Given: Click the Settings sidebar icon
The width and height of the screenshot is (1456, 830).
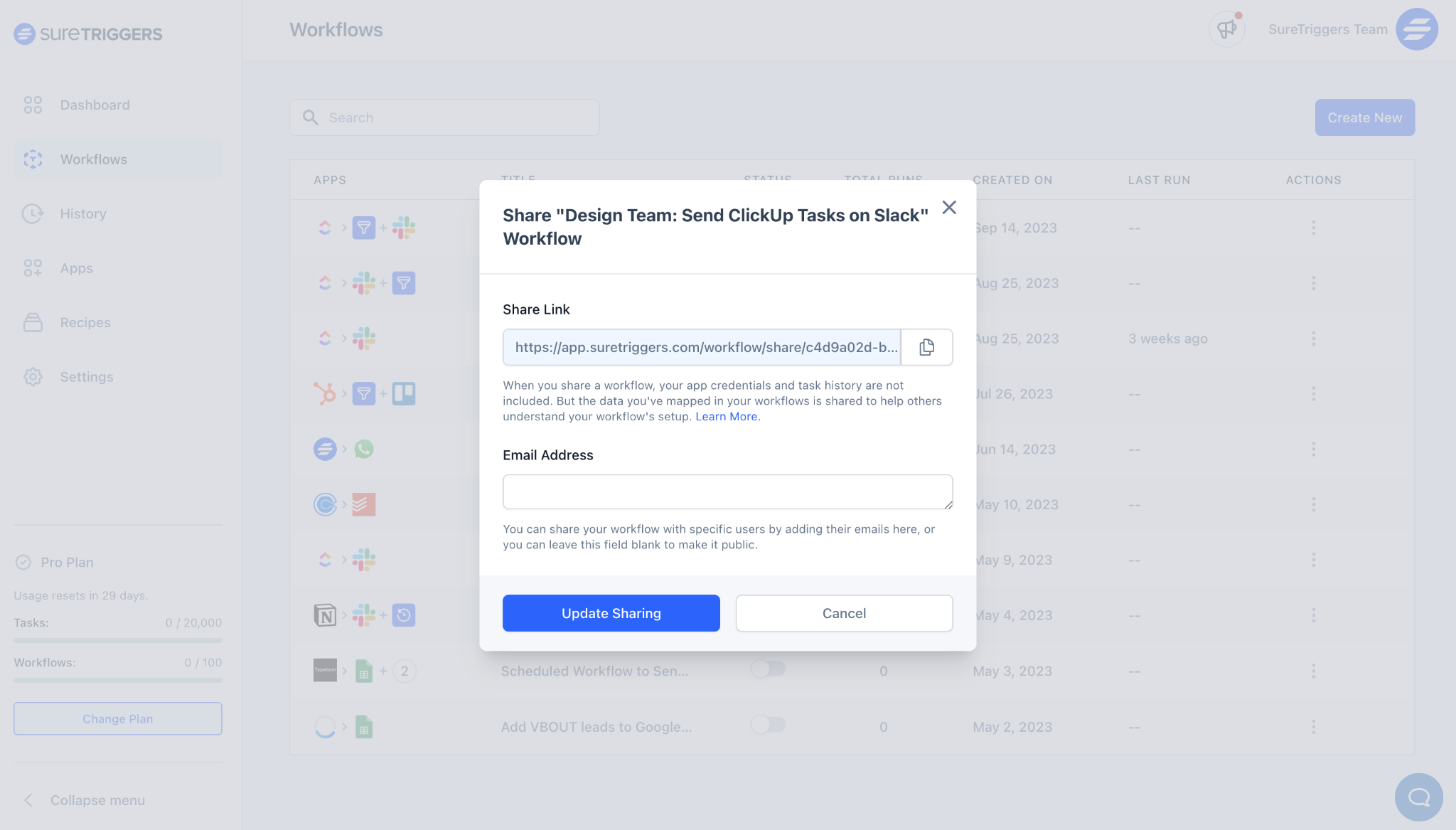Looking at the screenshot, I should tap(33, 376).
